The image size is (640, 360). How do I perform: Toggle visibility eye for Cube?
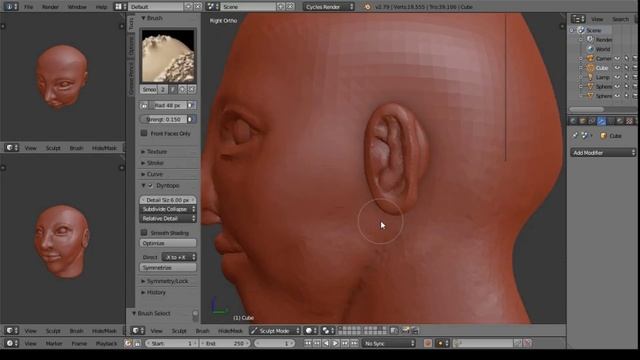point(617,68)
